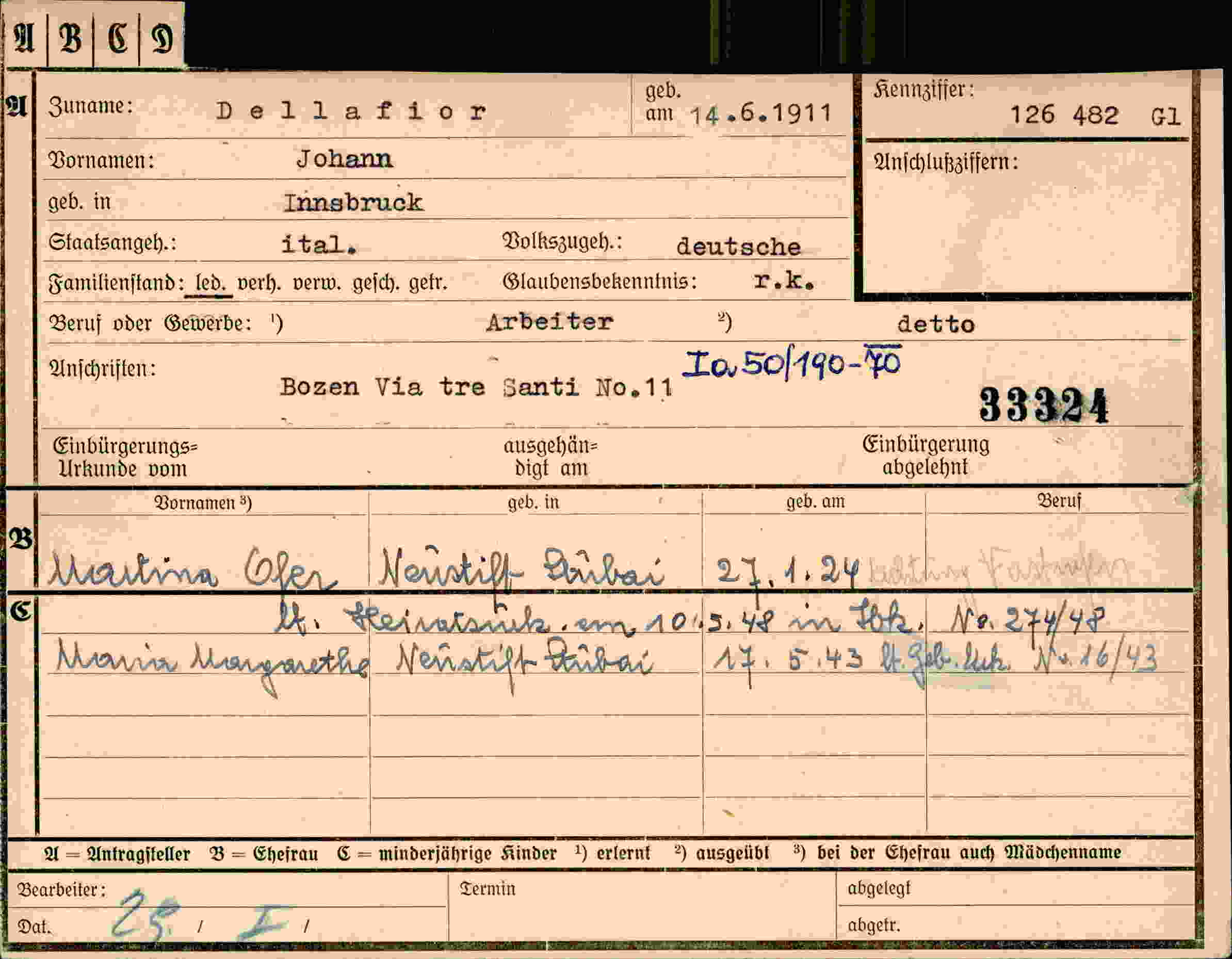Image resolution: width=1232 pixels, height=959 pixels.
Task: Click the handwritten reference 'Ia 50/190-70'
Action: (792, 362)
